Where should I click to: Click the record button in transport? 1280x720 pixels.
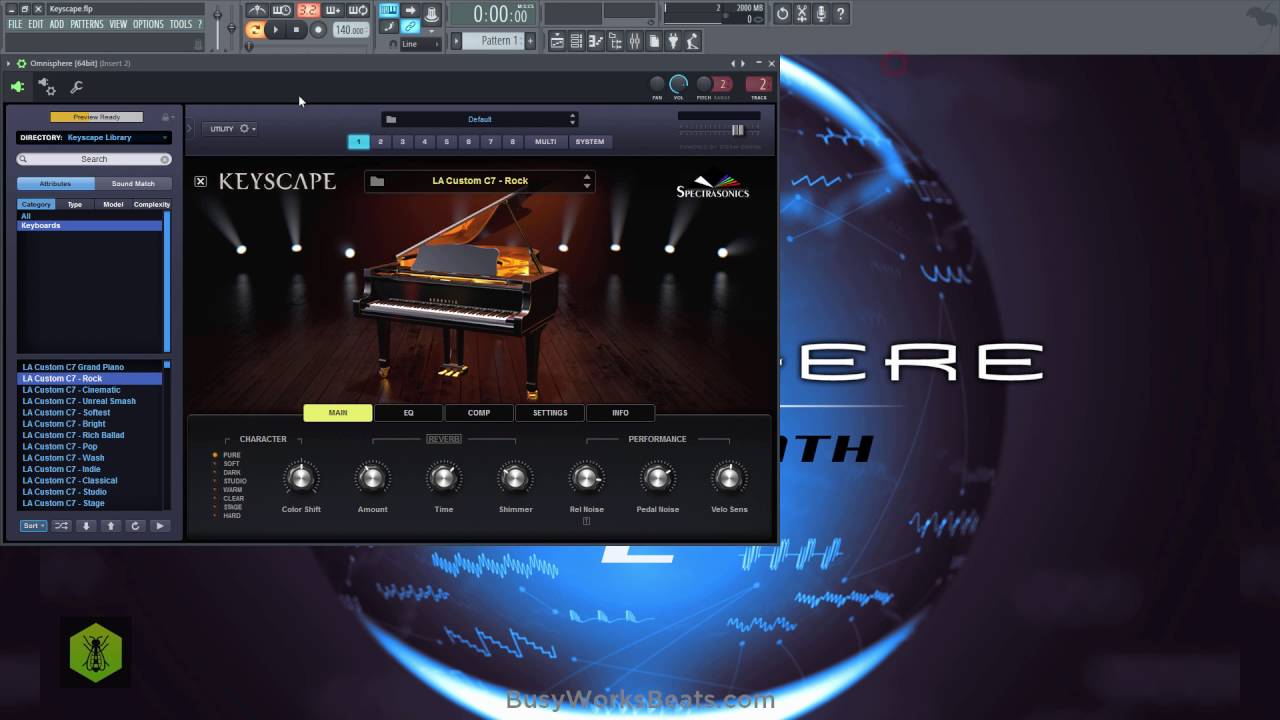point(318,30)
